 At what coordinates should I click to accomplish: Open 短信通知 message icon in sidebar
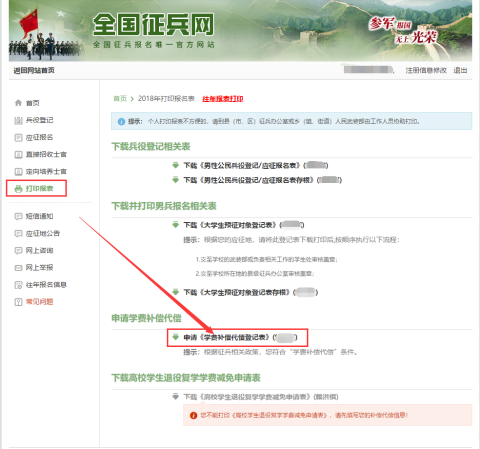coord(18,216)
